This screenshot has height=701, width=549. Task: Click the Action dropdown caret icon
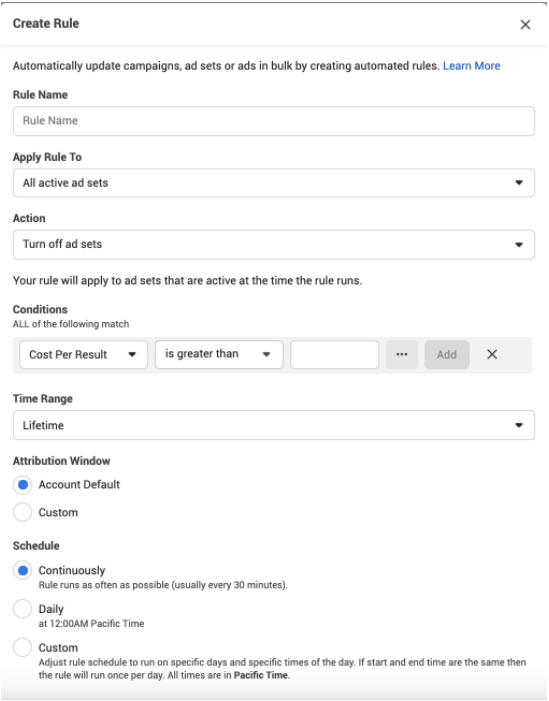(x=519, y=245)
